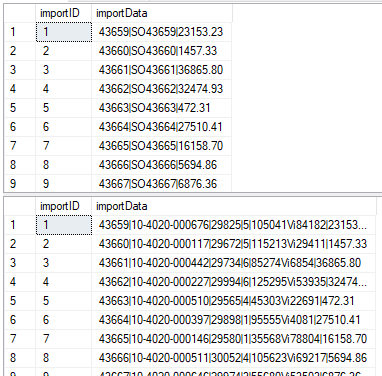The width and height of the screenshot is (382, 376).
Task: Click cell 43662|SO43662|32474.93
Action: [x=162, y=89]
